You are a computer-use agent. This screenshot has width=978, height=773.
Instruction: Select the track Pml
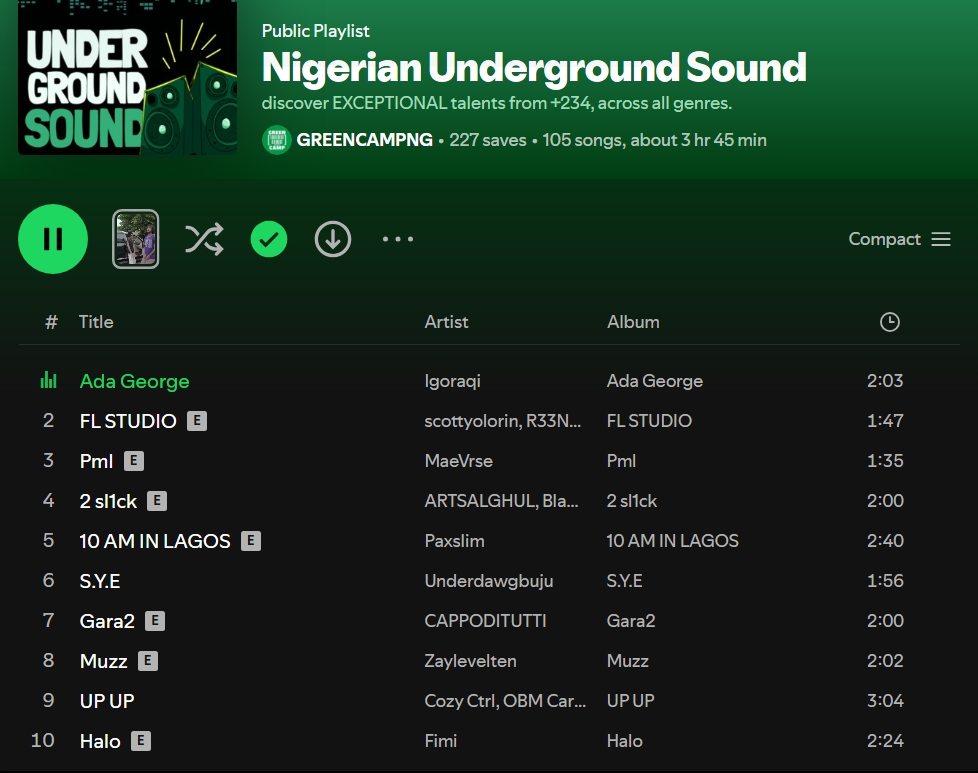tap(96, 461)
